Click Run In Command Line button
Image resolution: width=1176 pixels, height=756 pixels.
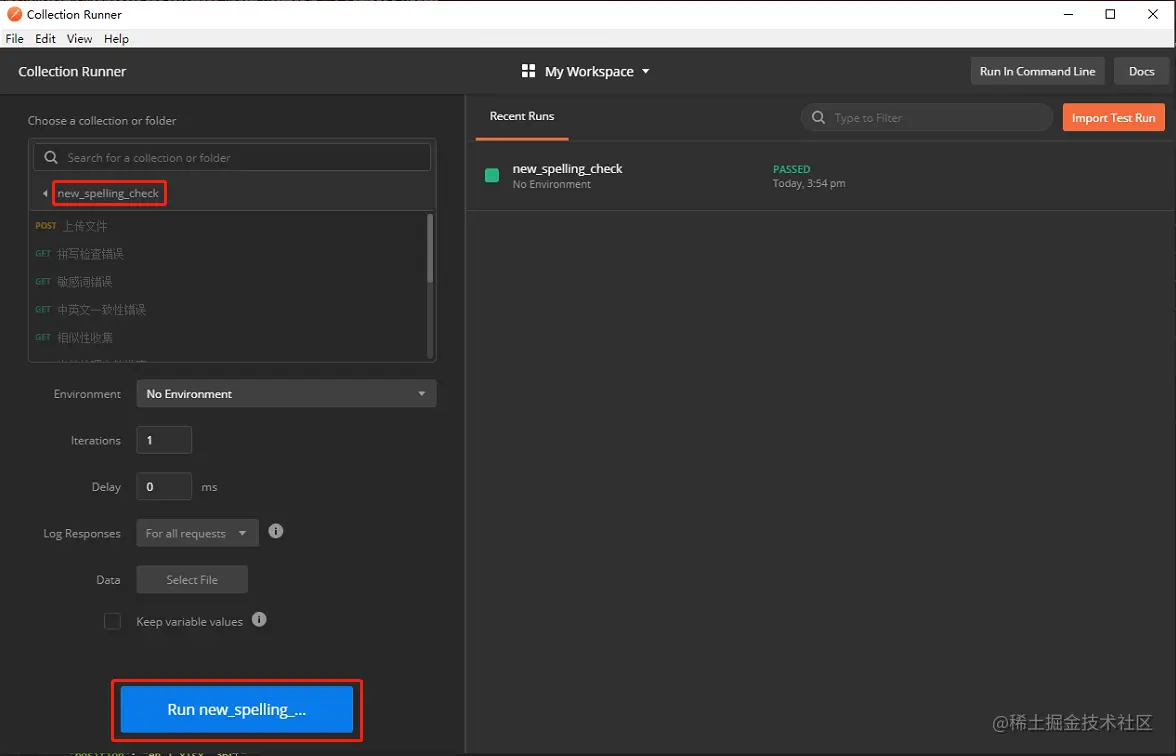coord(1037,71)
